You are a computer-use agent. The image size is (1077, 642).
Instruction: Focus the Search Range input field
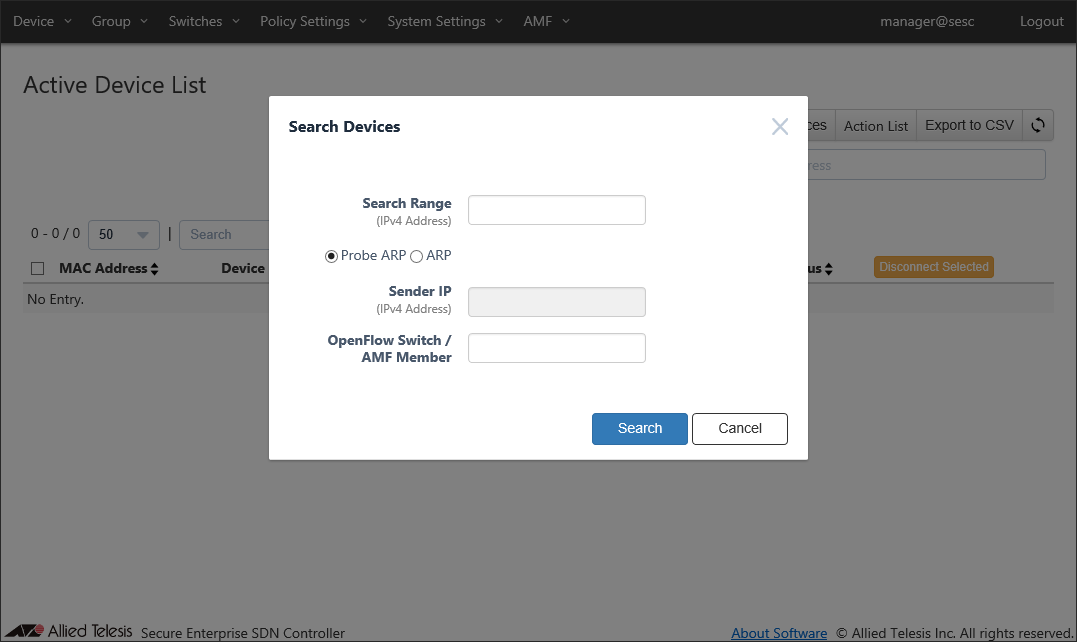(x=556, y=210)
